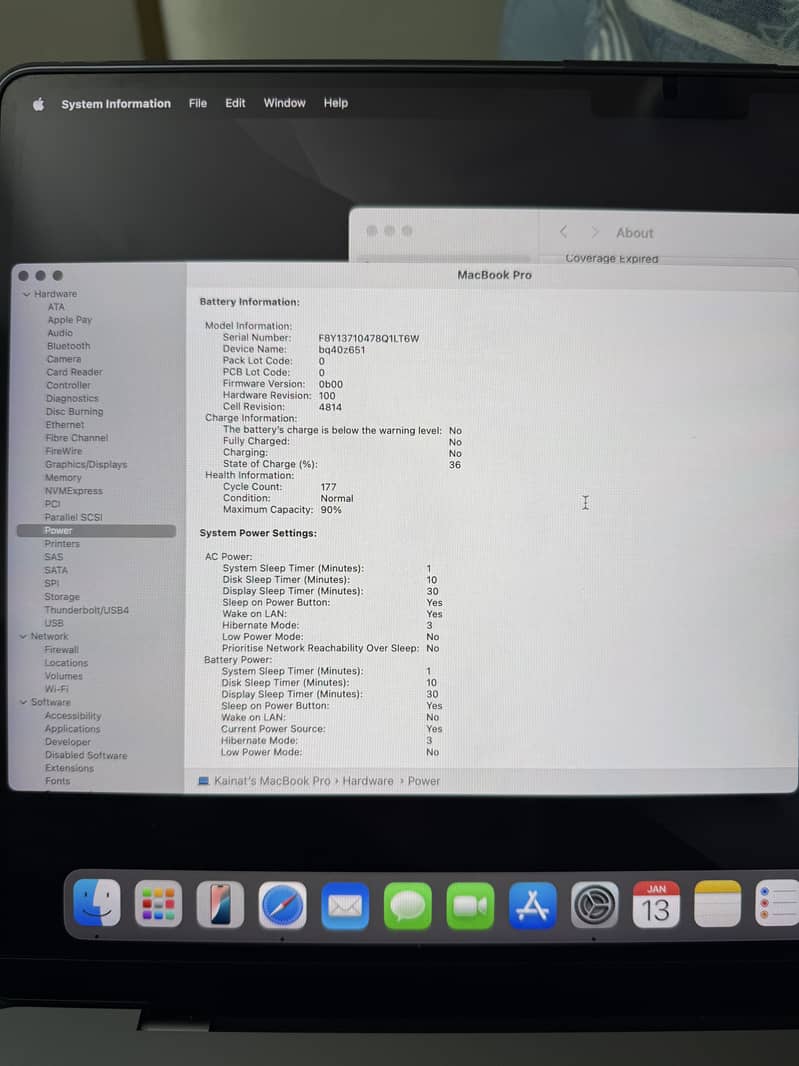
Task: Click the back arrow in About window
Action: (563, 232)
